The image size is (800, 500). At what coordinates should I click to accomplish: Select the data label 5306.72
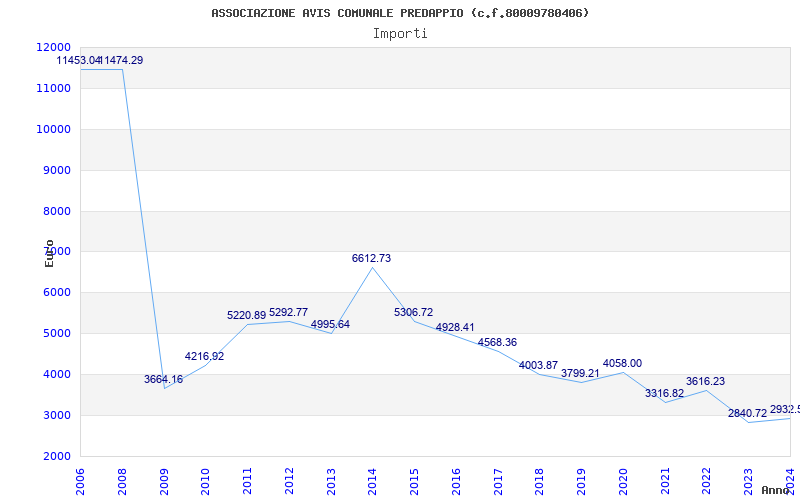pos(413,312)
